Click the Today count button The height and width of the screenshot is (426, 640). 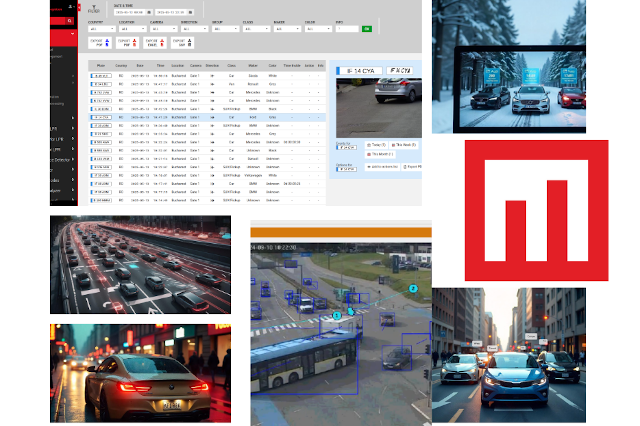376,145
